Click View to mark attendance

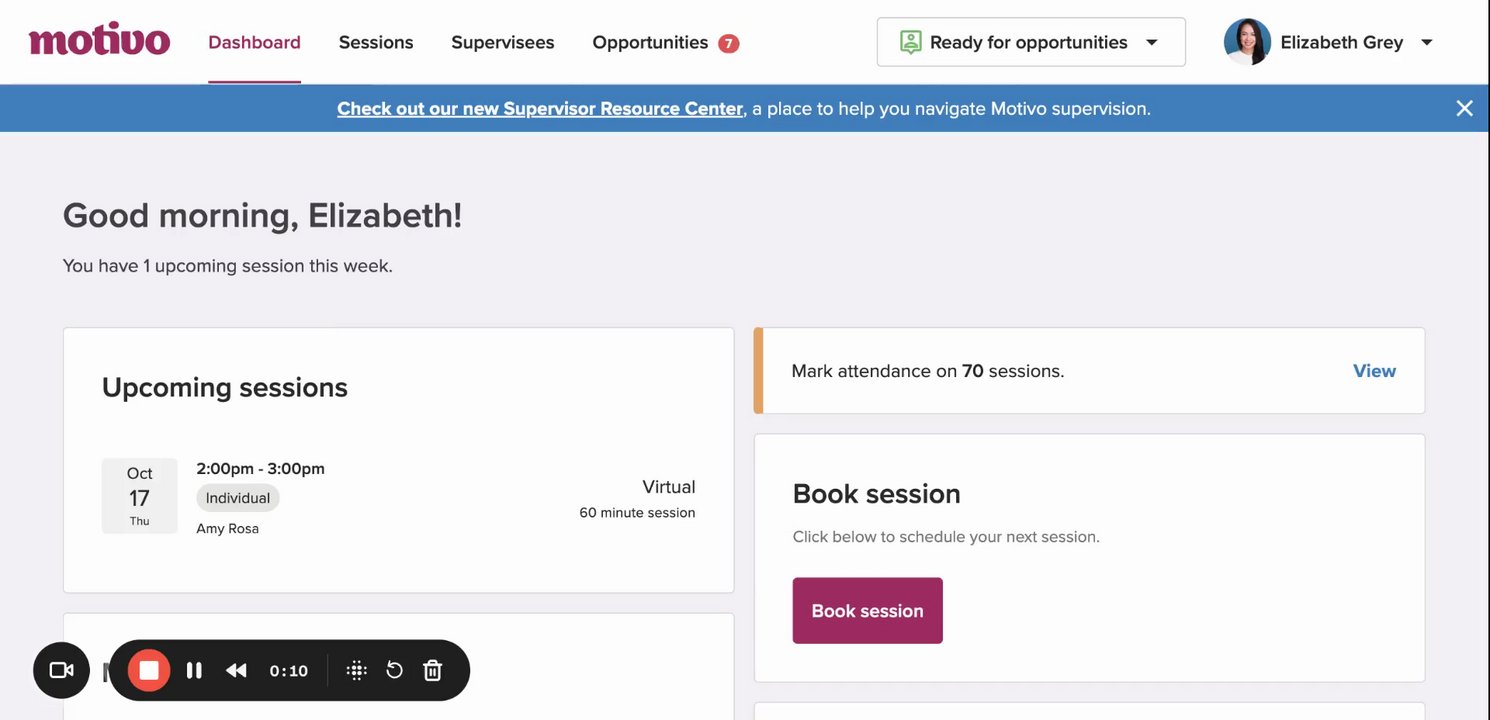point(1374,371)
